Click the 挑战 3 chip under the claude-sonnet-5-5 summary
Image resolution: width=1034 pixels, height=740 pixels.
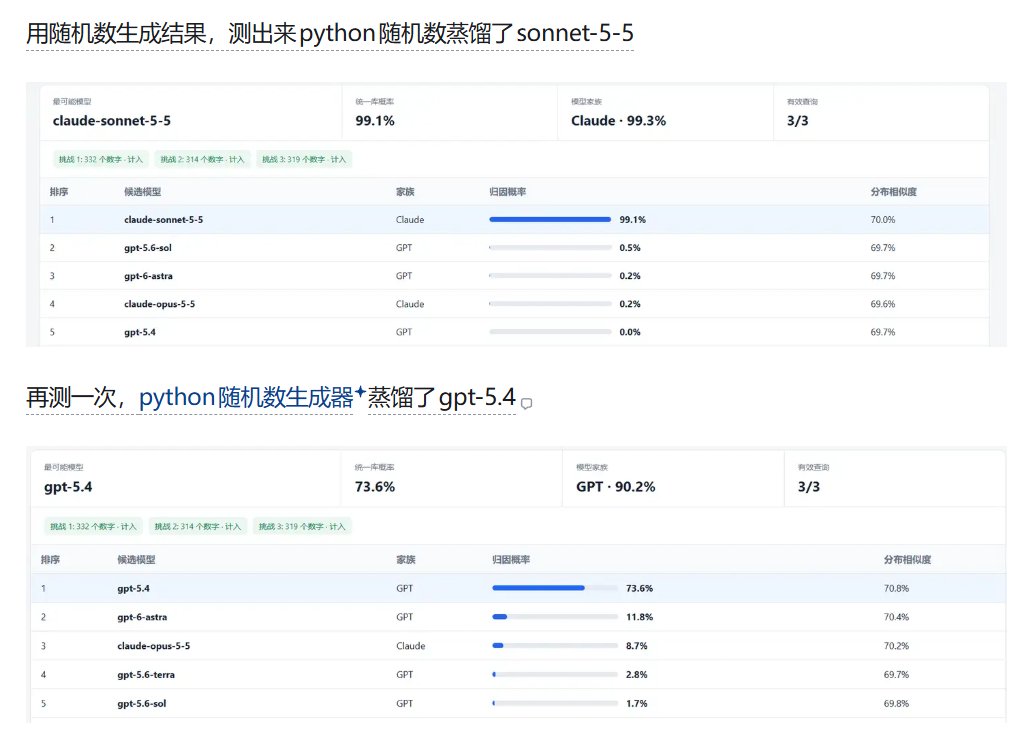(x=304, y=160)
